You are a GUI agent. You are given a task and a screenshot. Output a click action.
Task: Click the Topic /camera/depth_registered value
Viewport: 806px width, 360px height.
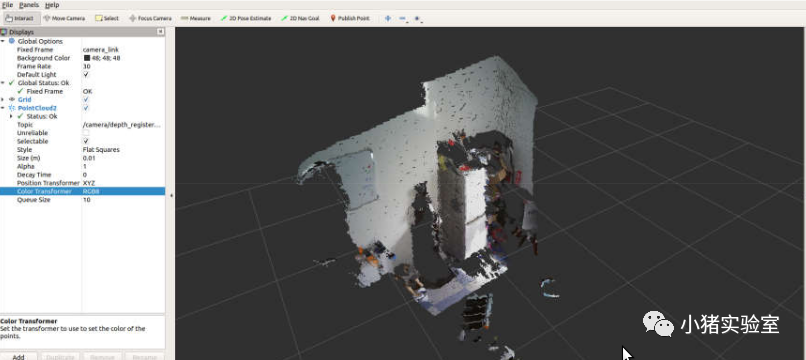tap(123, 124)
